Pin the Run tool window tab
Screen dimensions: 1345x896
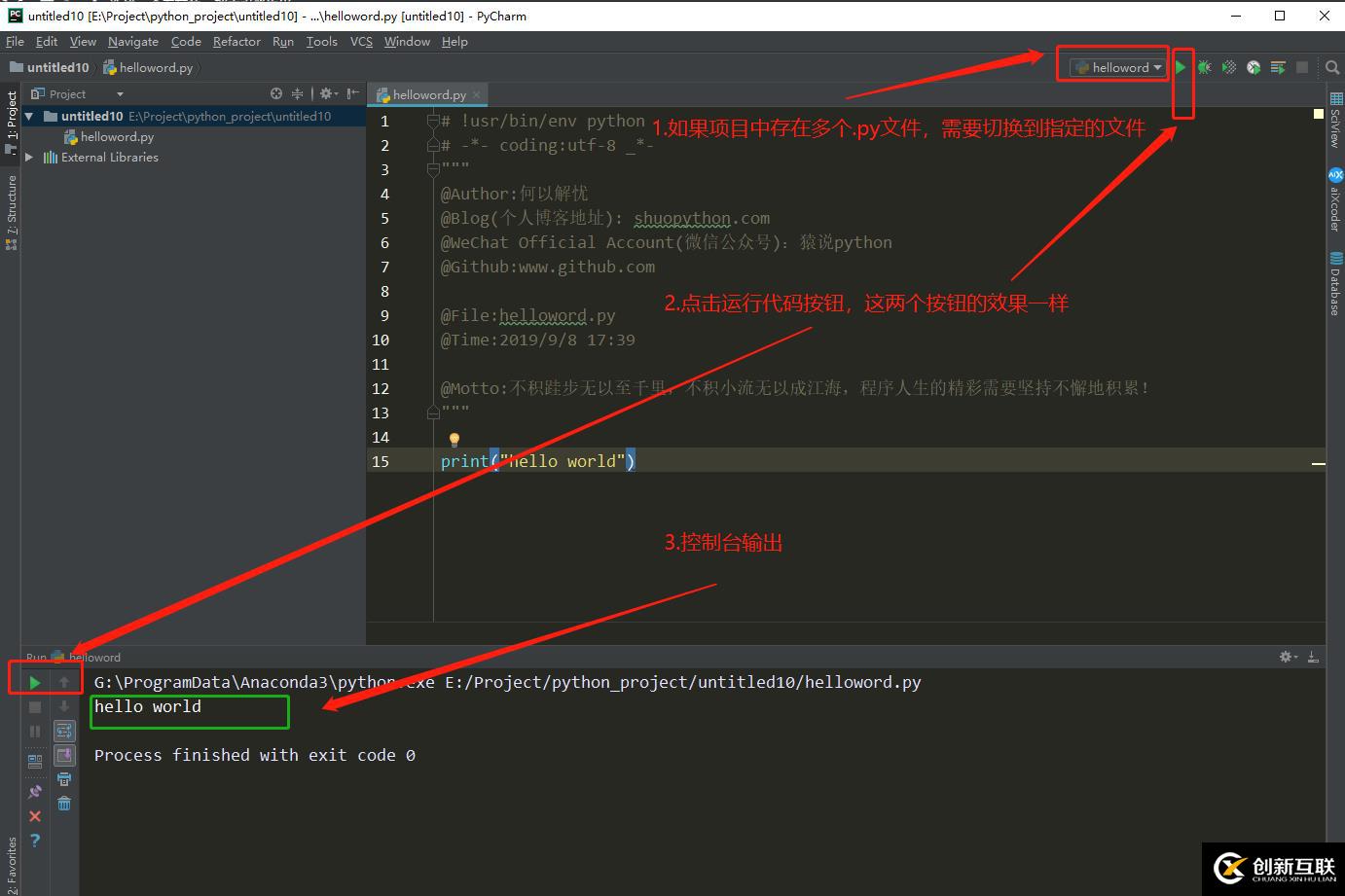[36, 790]
